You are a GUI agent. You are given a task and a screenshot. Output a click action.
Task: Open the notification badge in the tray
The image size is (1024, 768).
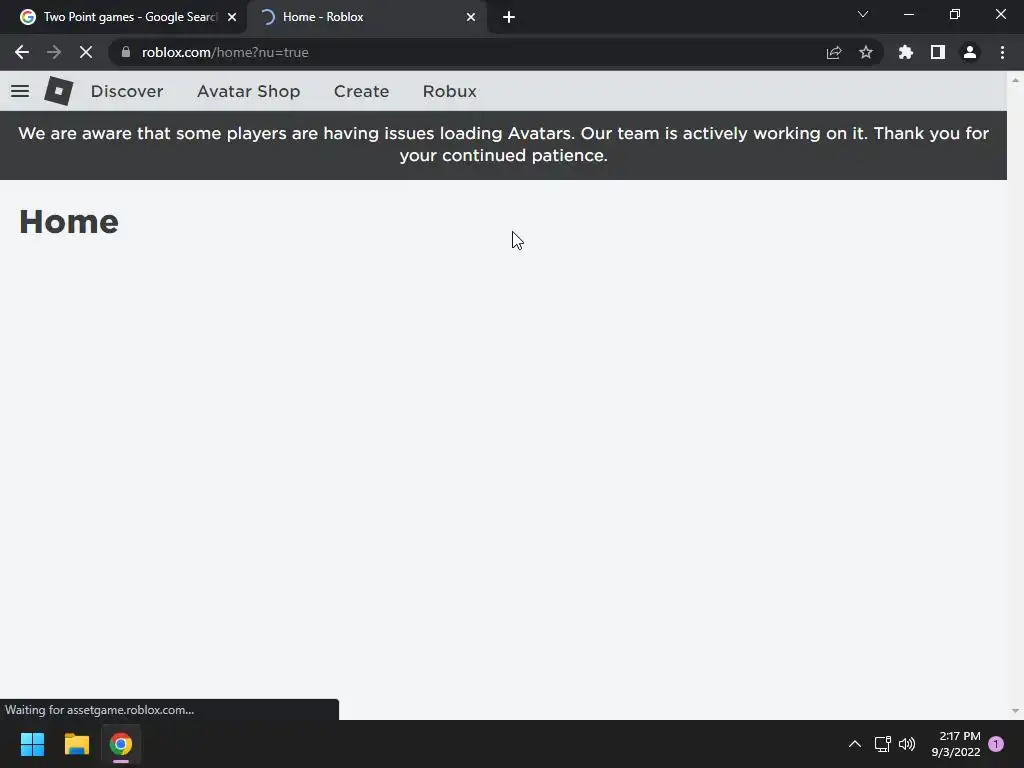coord(996,744)
